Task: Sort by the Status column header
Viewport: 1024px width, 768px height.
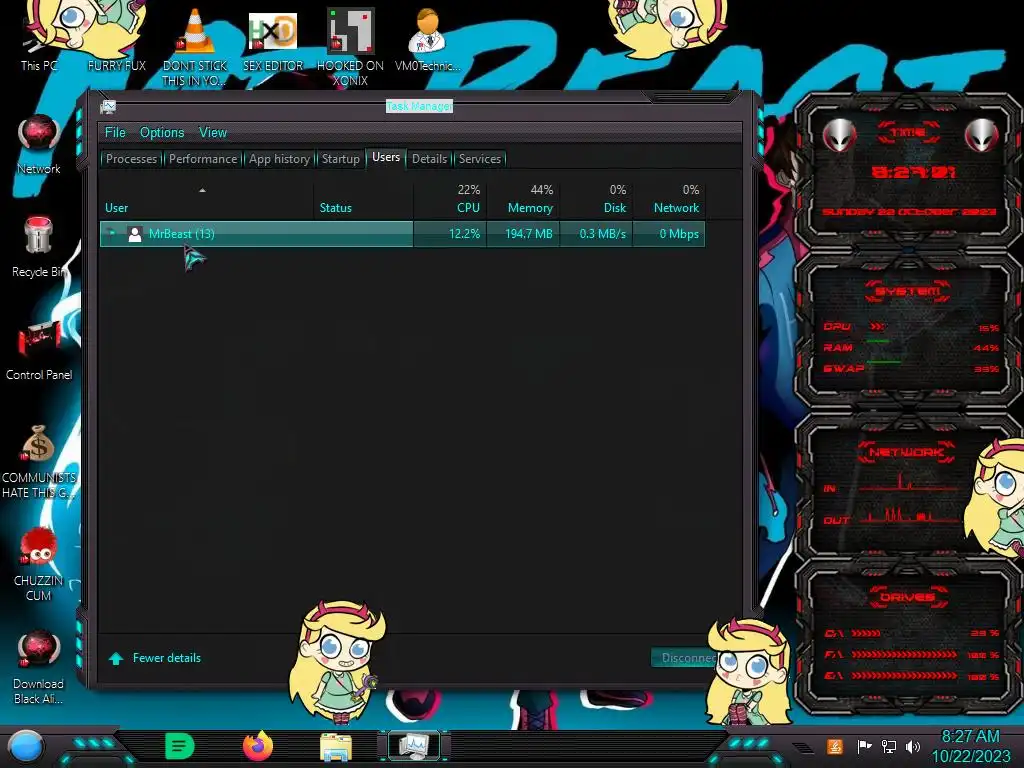Action: (363, 200)
